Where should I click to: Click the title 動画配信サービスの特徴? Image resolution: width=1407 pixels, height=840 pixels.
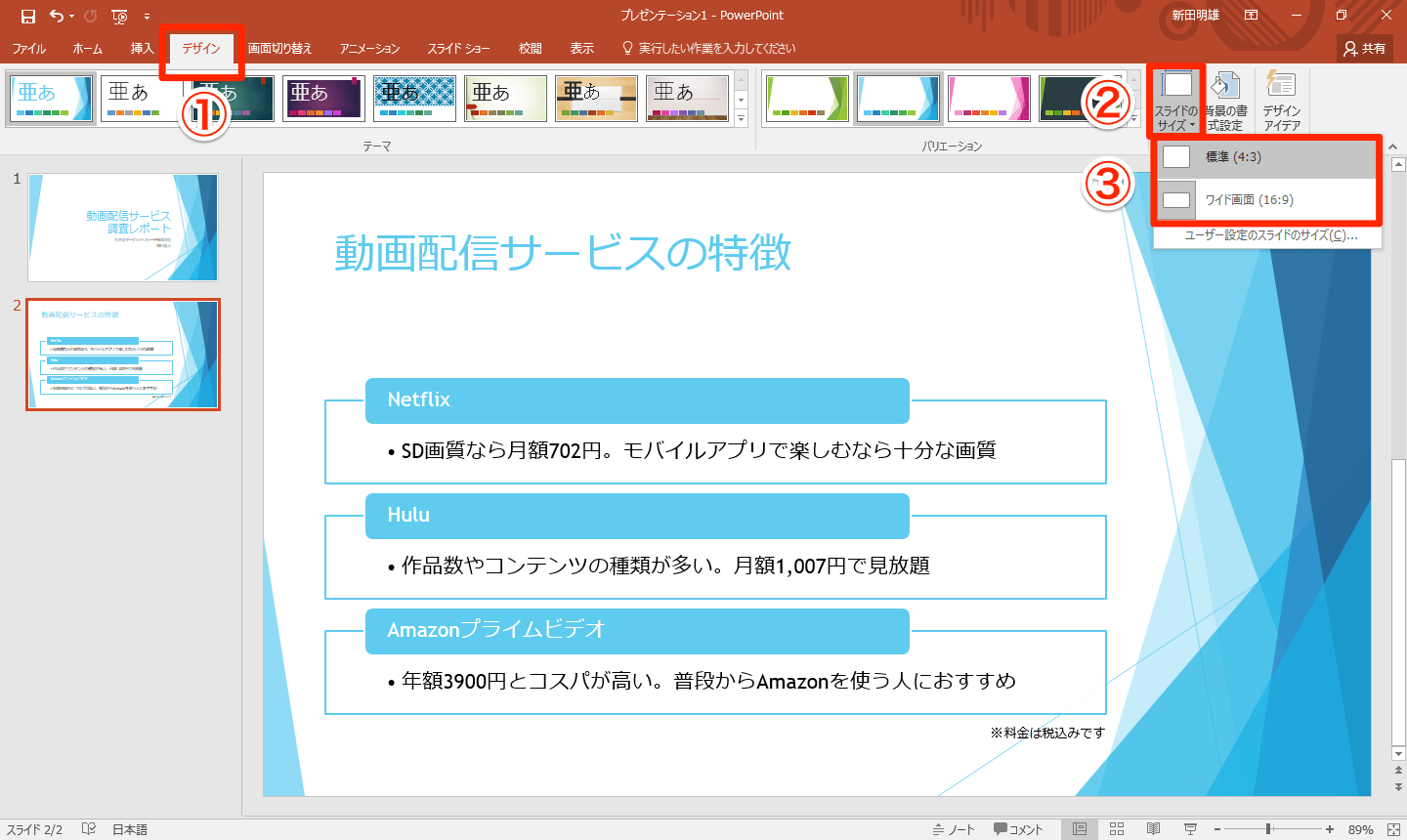(x=563, y=253)
